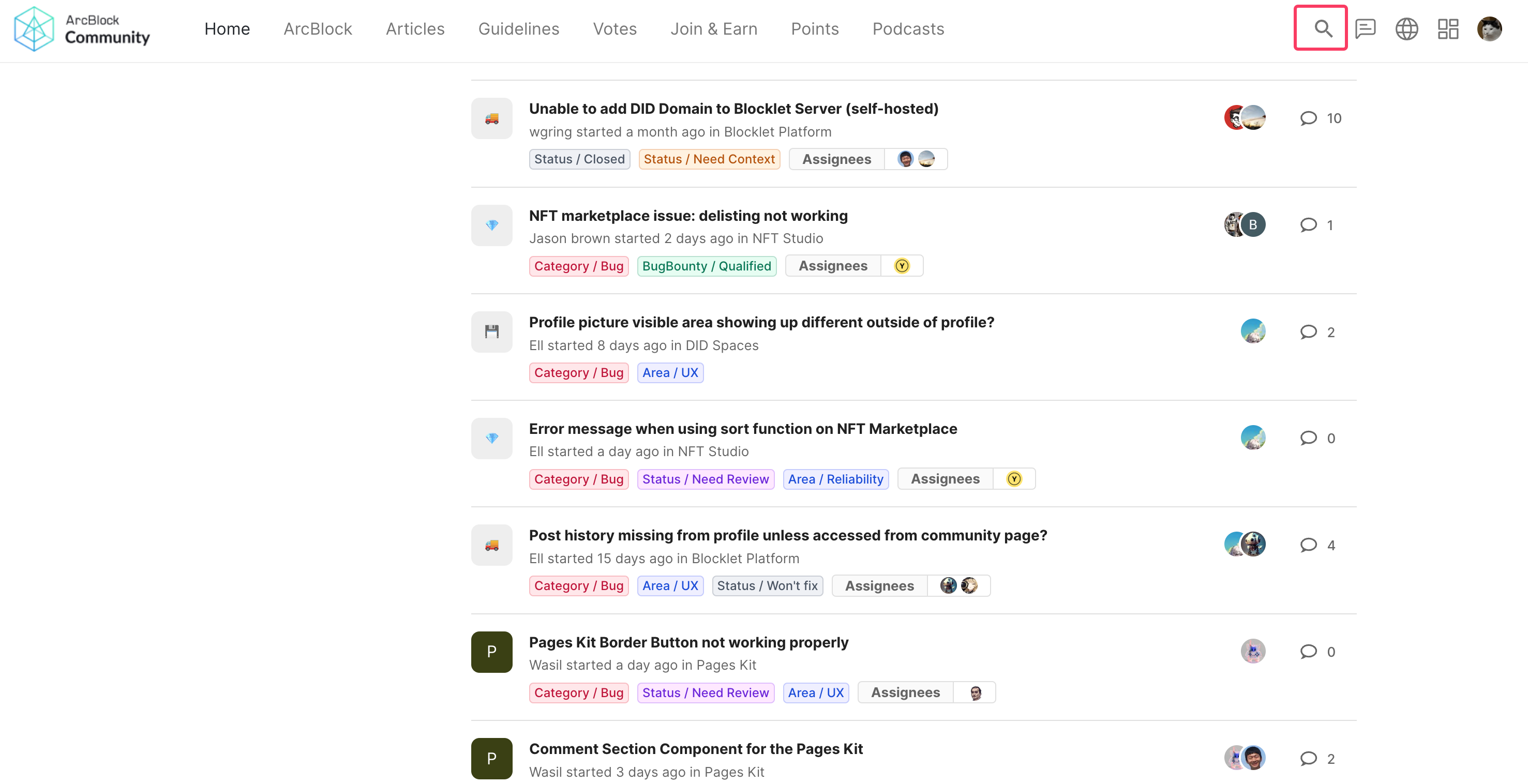This screenshot has width=1528, height=784.
Task: Click the 'Status / Won't fix' label
Action: [767, 585]
